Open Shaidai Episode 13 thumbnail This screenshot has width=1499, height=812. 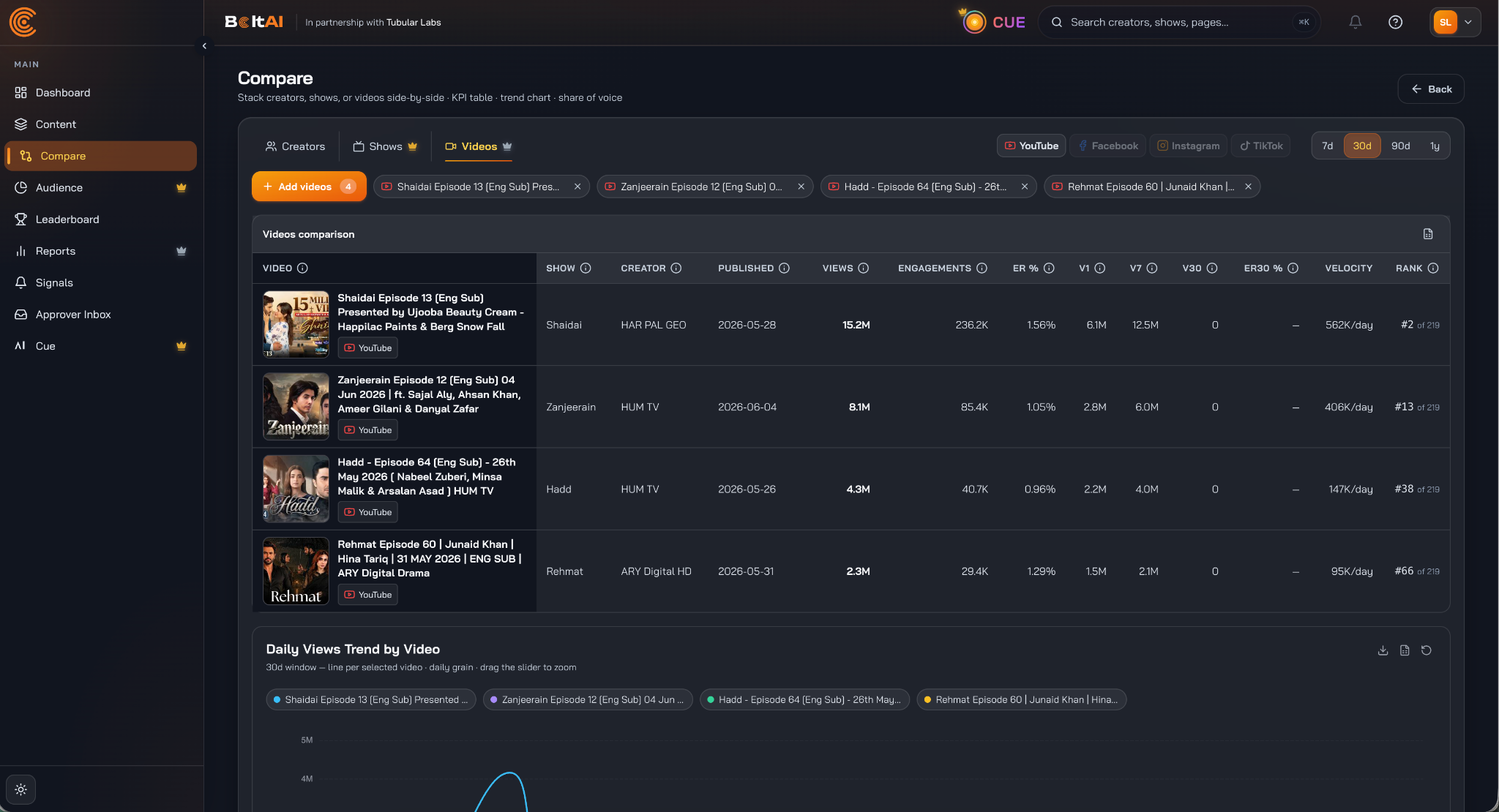(x=296, y=324)
